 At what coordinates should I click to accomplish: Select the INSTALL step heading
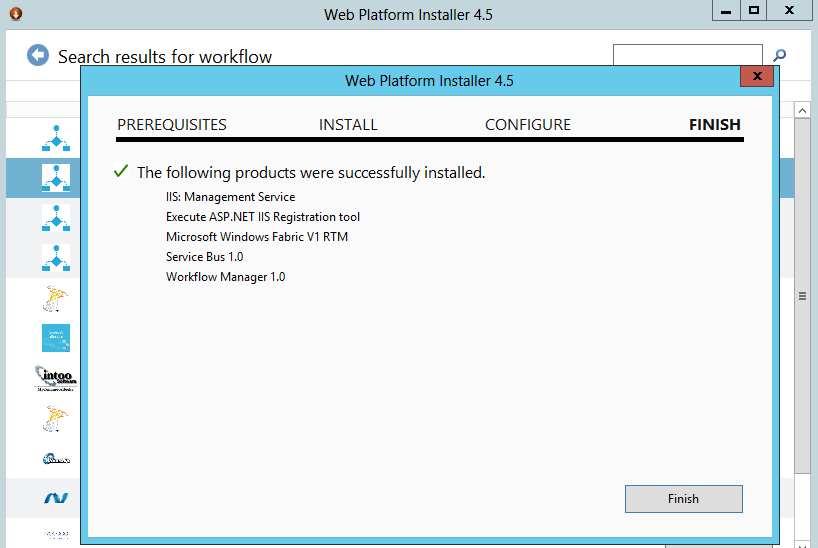point(348,125)
